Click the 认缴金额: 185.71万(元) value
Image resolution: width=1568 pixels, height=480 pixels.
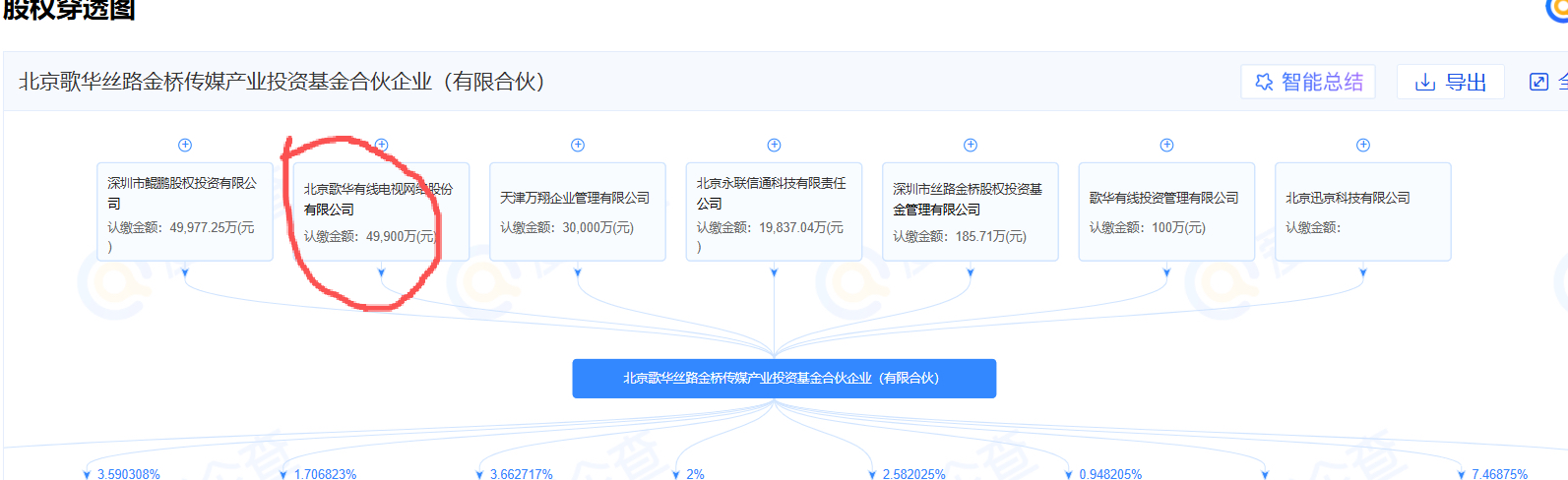coord(960,236)
